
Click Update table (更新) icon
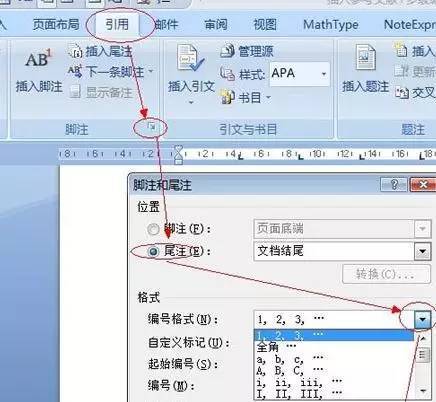401,71
